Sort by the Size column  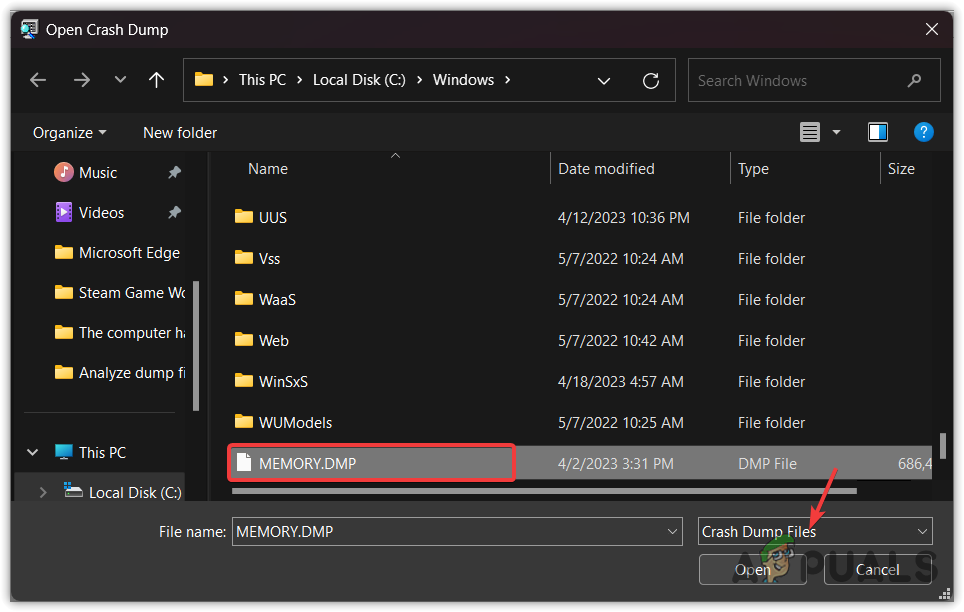point(901,169)
